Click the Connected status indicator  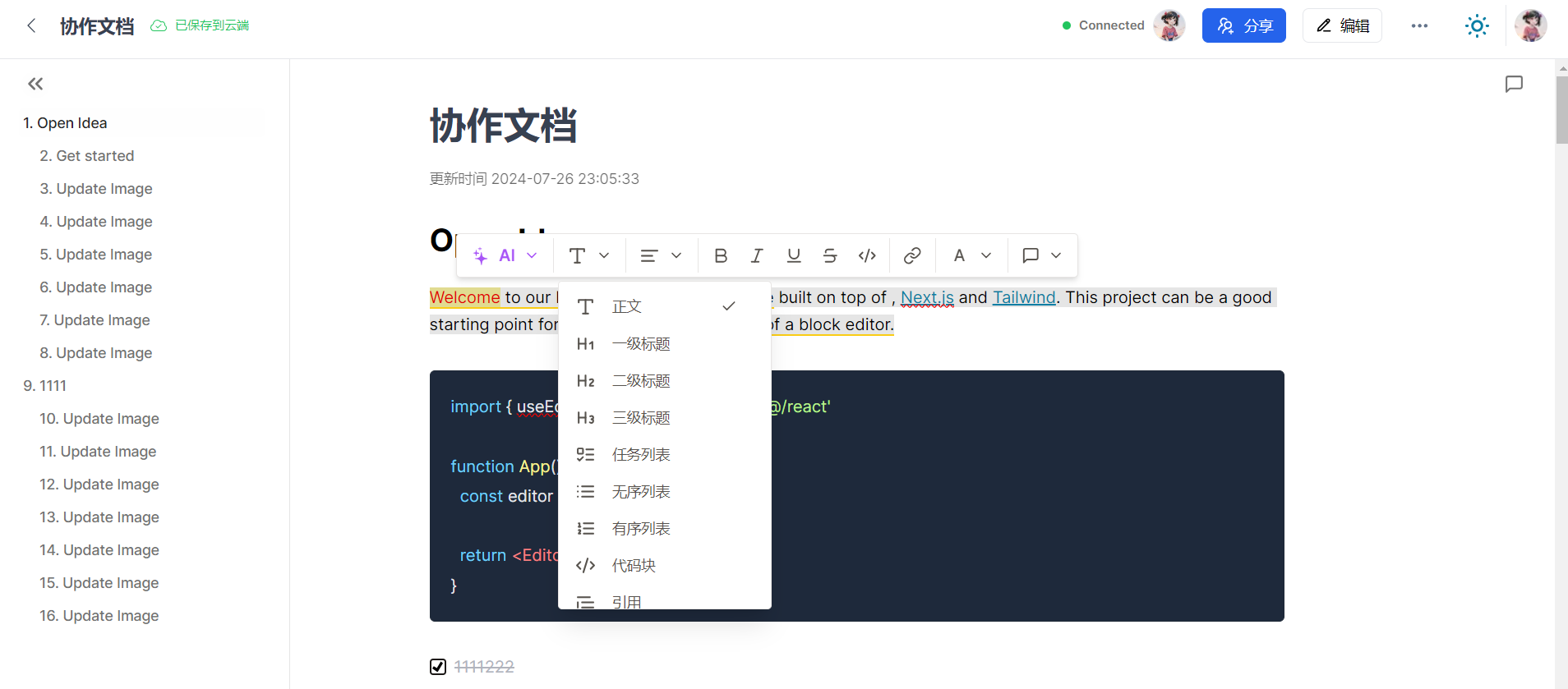[x=1103, y=25]
